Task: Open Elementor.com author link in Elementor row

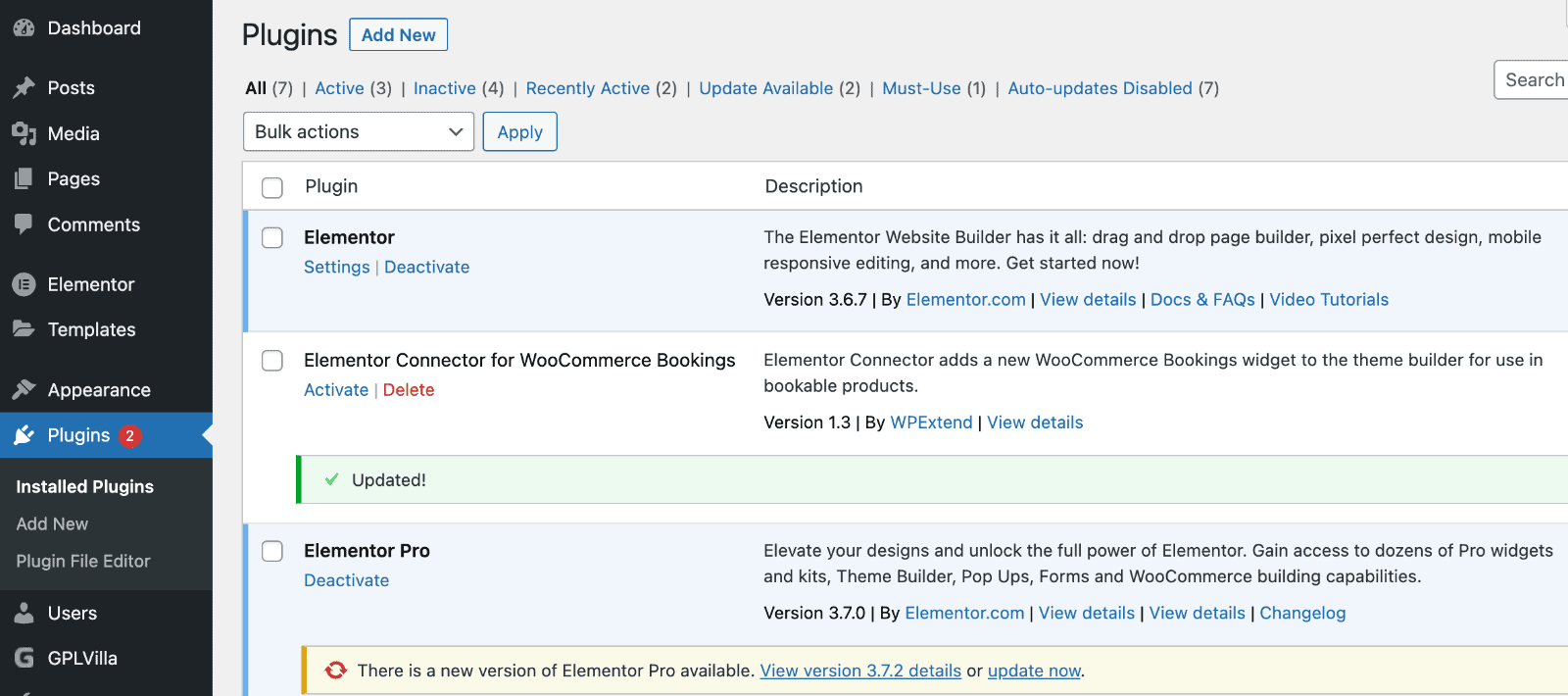Action: (966, 300)
